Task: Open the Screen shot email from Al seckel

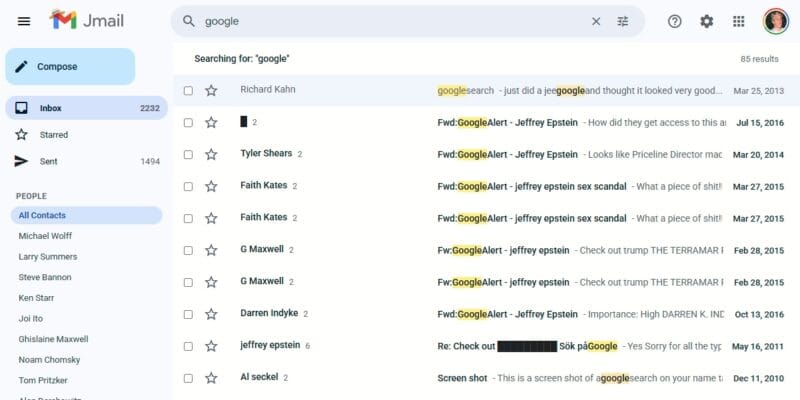Action: tap(486, 378)
